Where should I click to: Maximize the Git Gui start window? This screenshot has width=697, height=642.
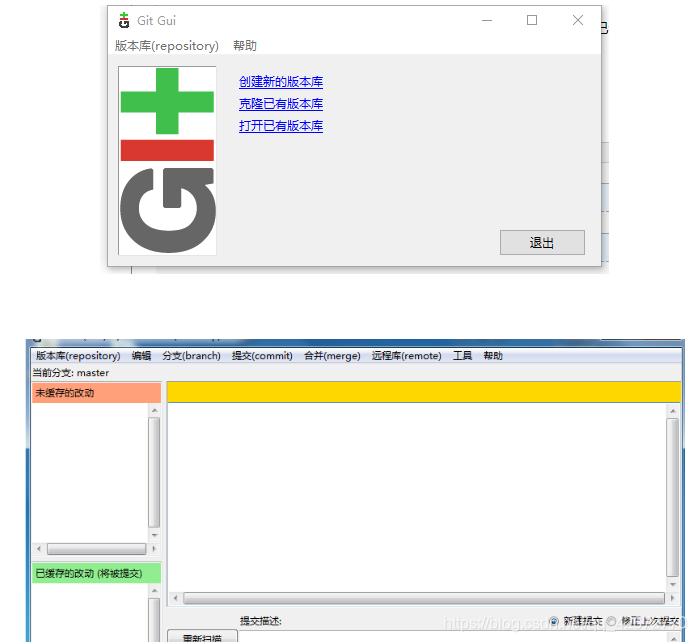[x=532, y=20]
